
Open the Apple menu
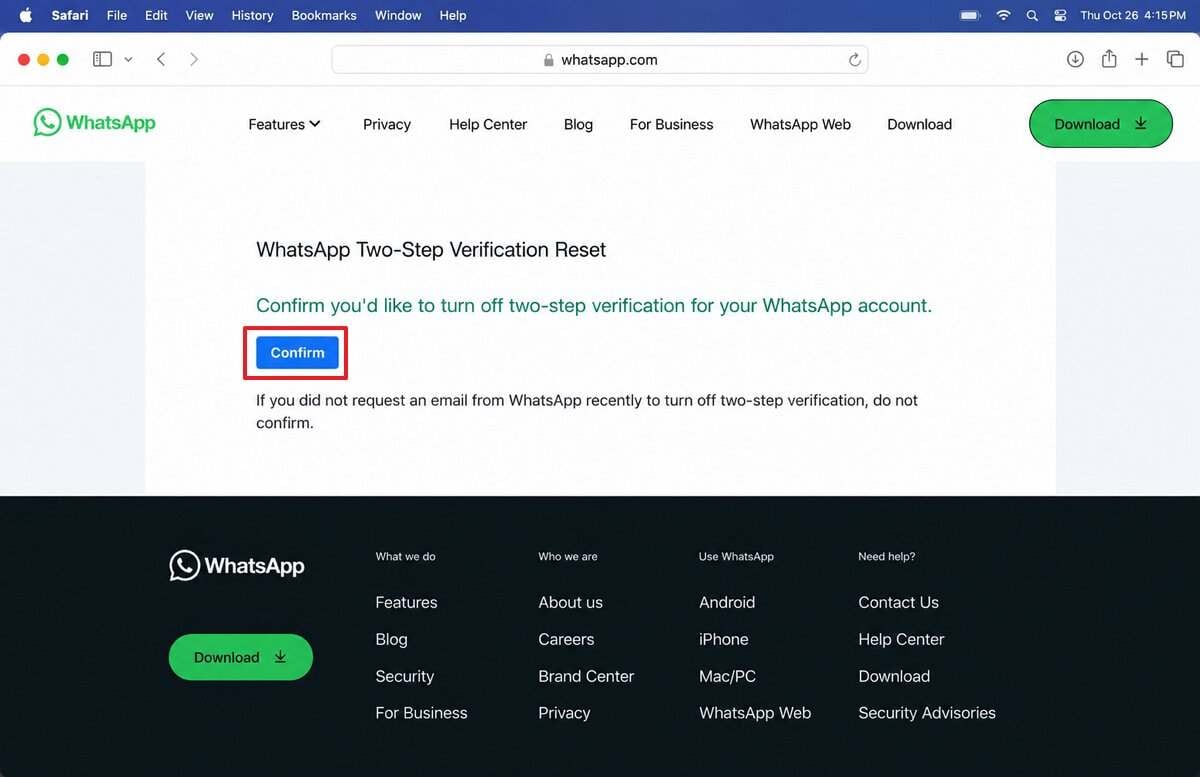(x=26, y=15)
